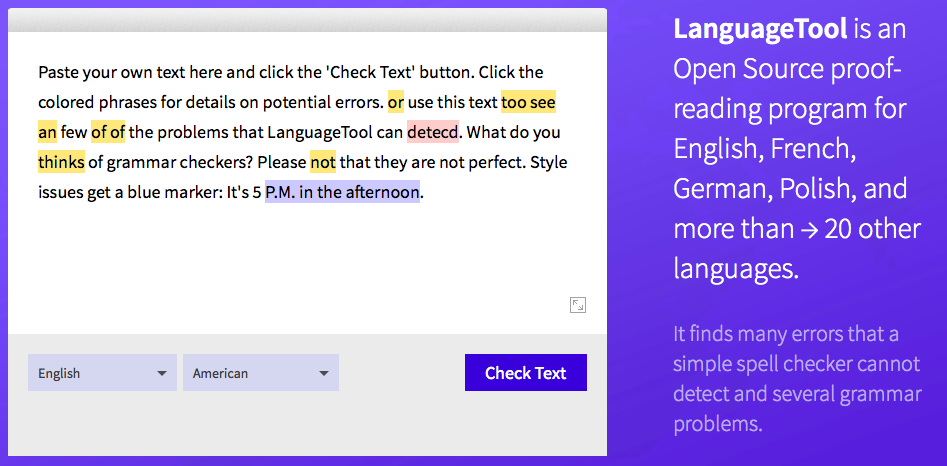947x466 pixels.
Task: Click the English dropdown arrow
Action: click(x=161, y=374)
